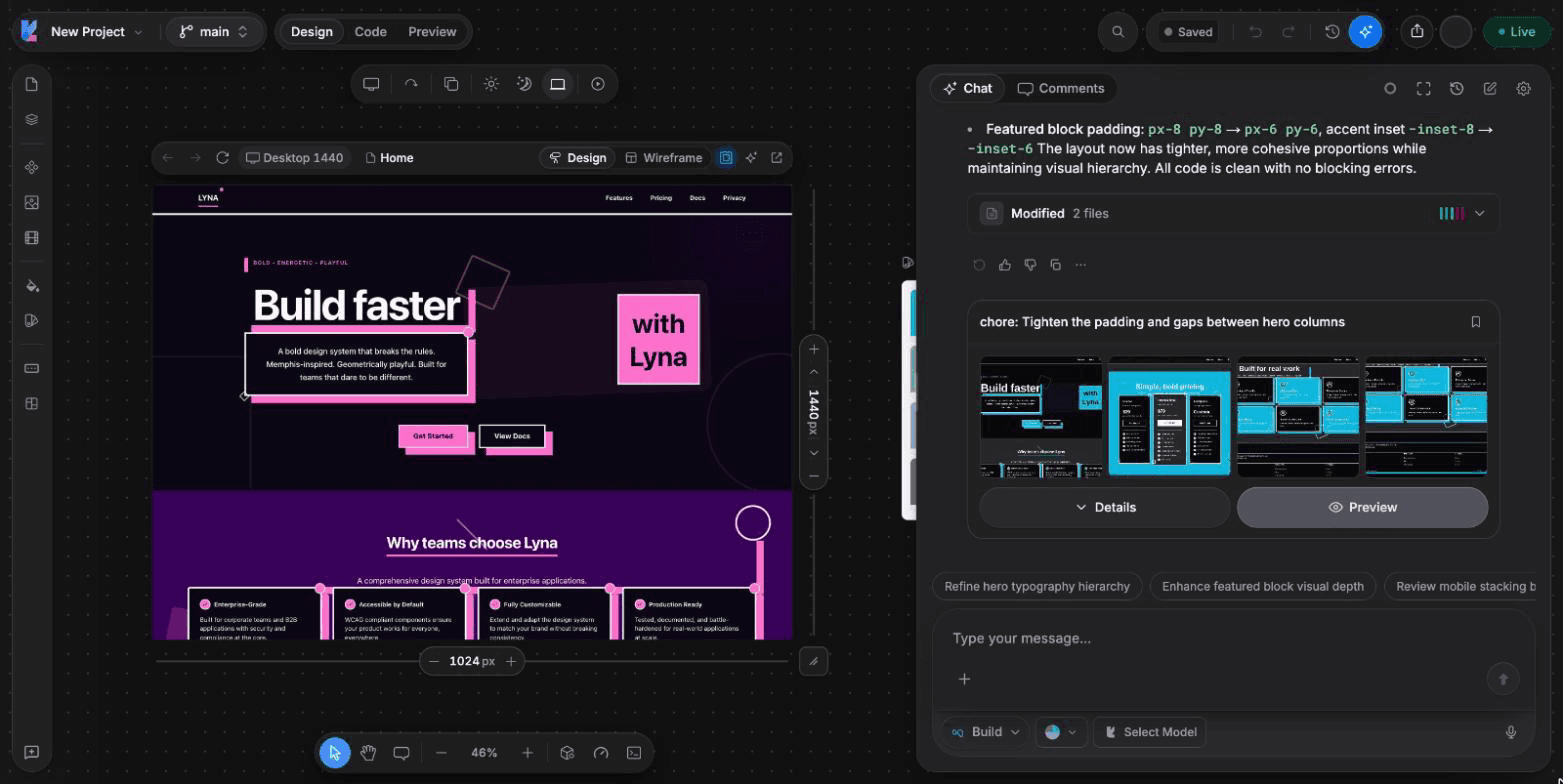Switch to the Chat tab

click(x=967, y=88)
